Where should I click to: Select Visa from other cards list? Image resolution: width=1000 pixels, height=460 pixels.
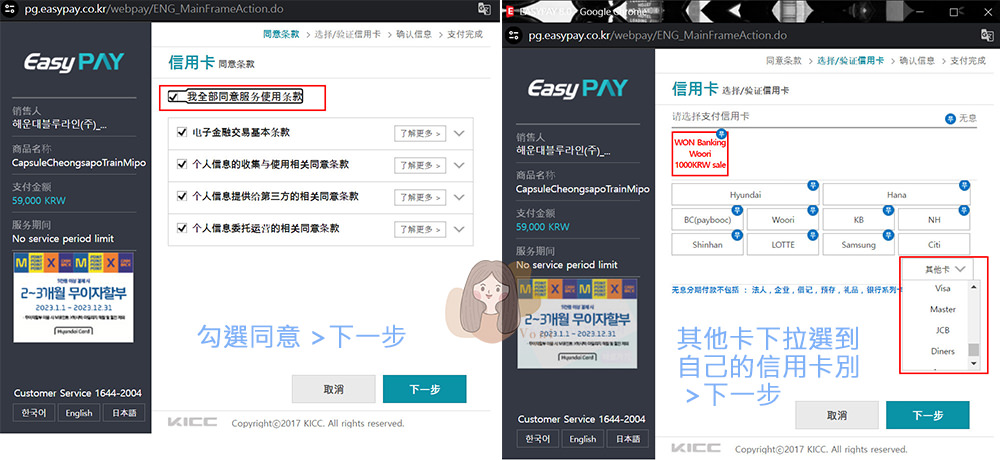coord(942,288)
